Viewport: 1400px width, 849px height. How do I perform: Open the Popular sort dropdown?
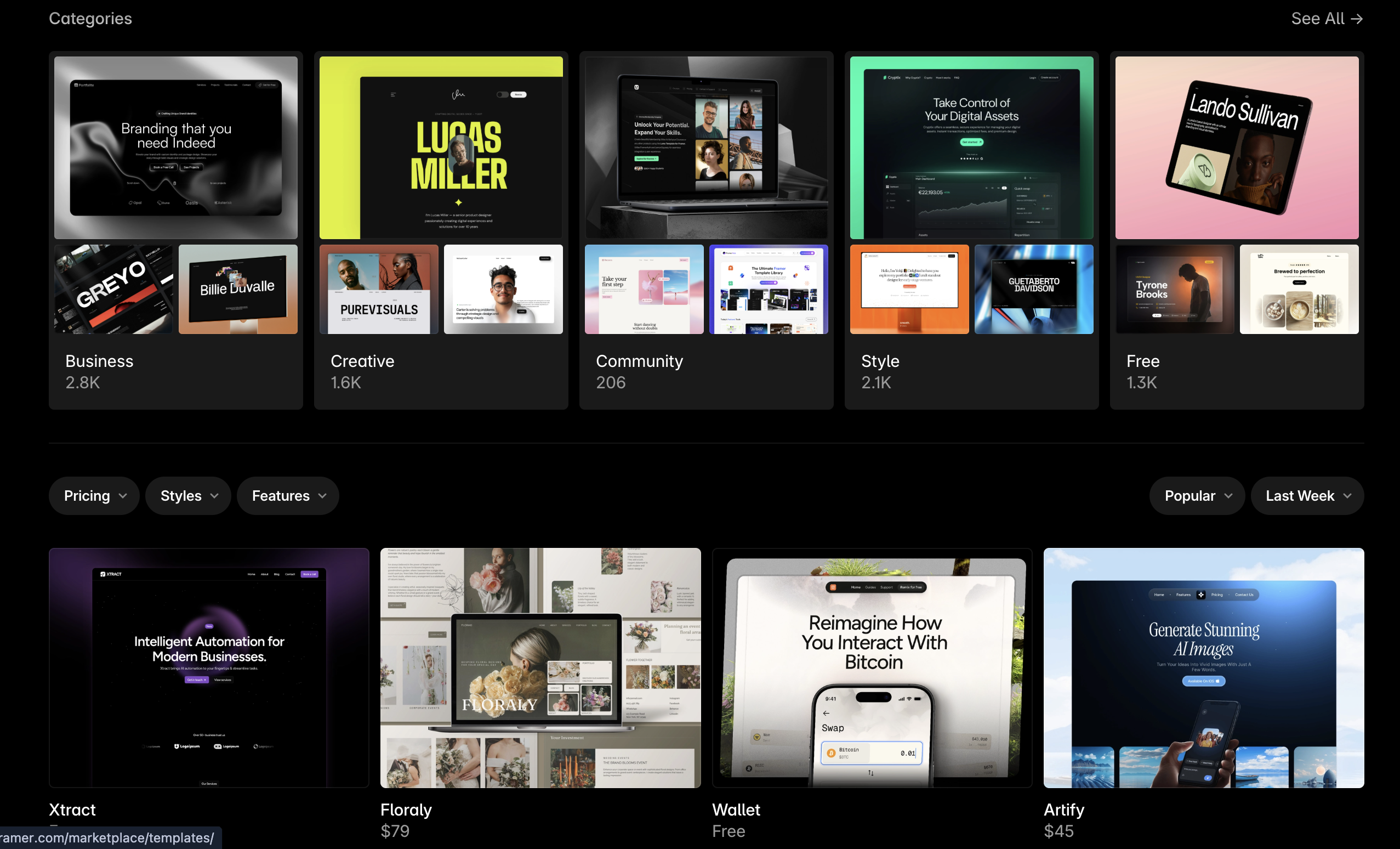pos(1197,496)
